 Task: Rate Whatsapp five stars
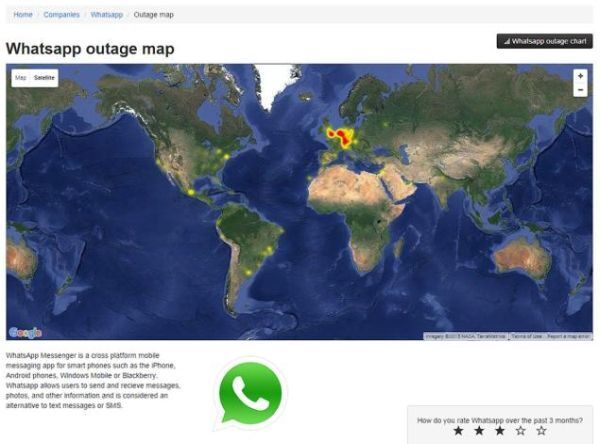click(541, 431)
